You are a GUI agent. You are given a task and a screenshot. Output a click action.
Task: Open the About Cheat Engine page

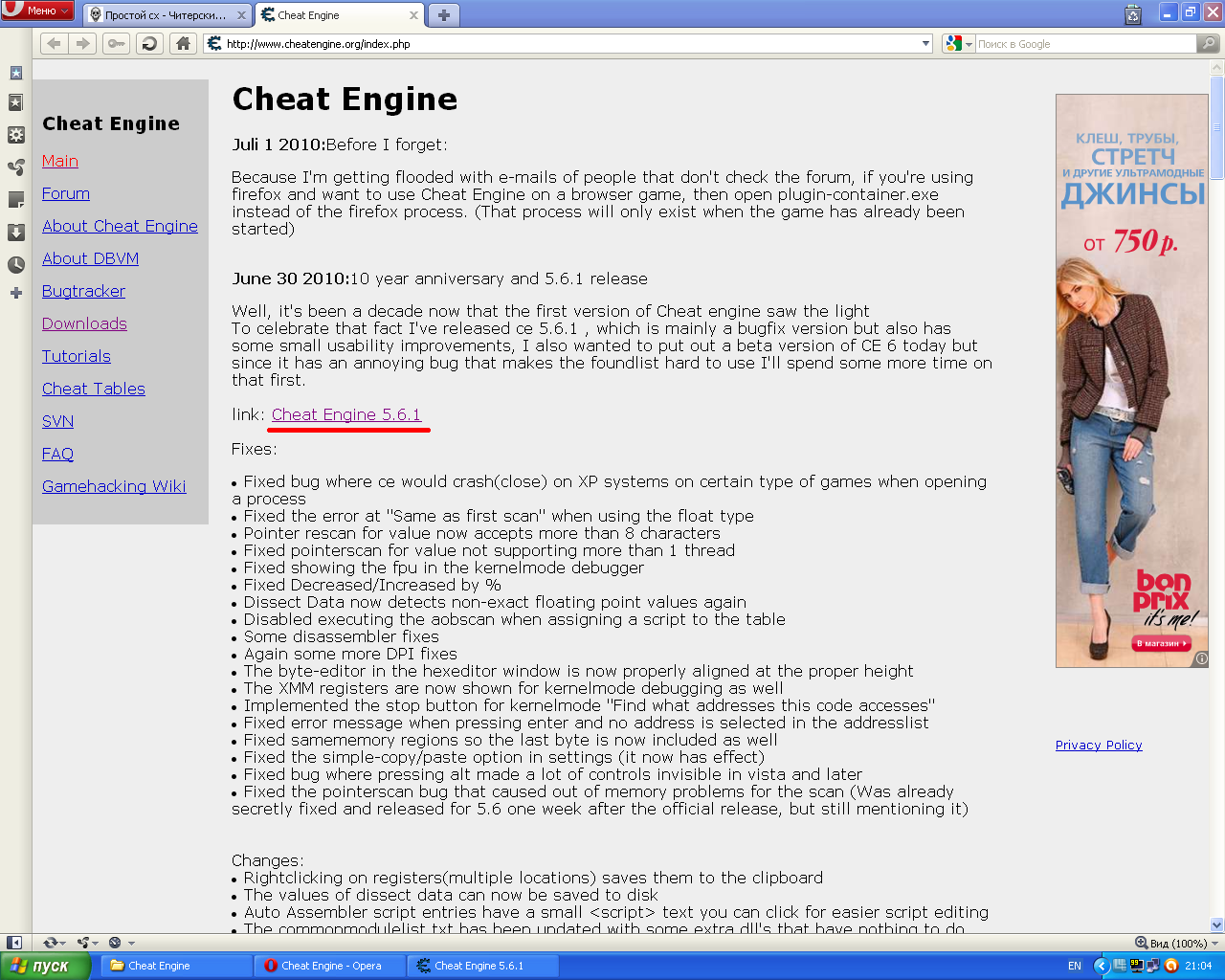point(120,226)
